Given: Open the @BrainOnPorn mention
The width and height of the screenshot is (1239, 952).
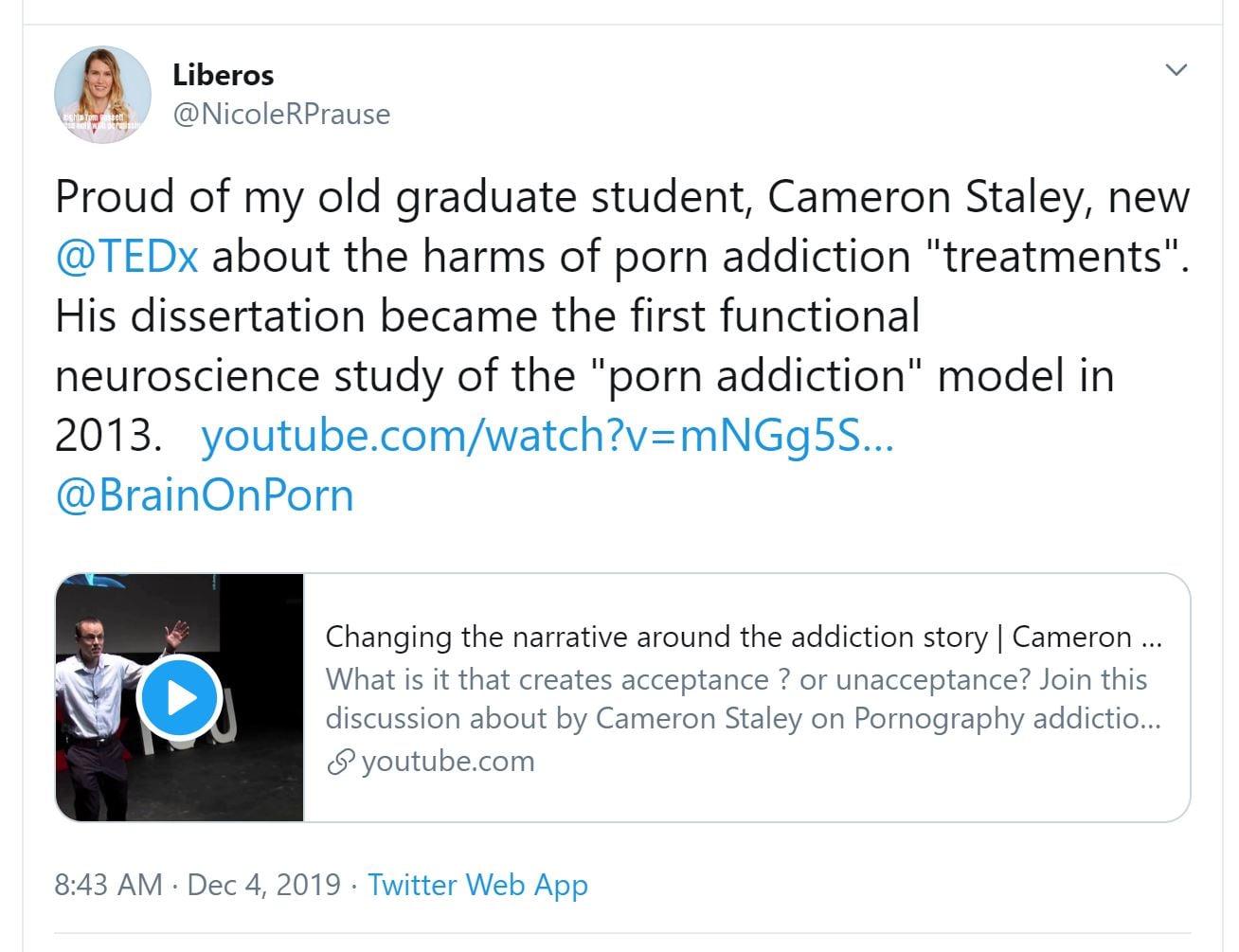Looking at the screenshot, I should point(205,495).
